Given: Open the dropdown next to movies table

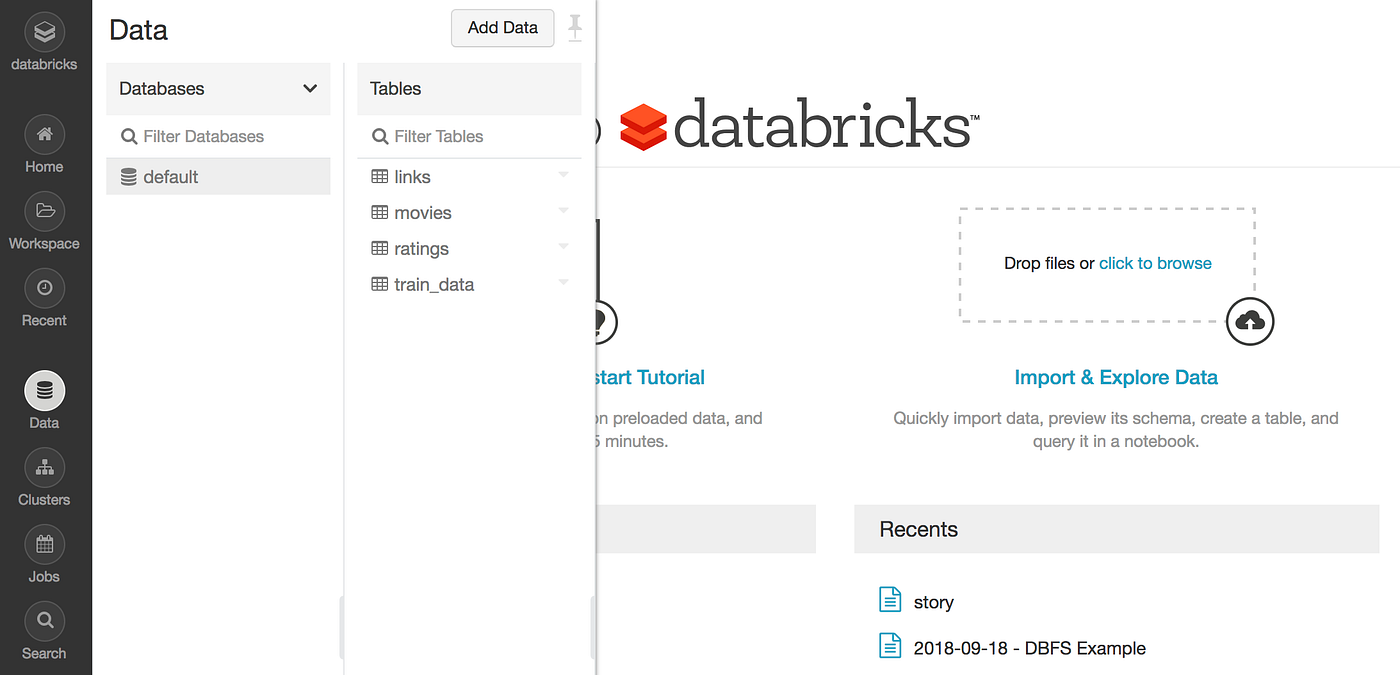Looking at the screenshot, I should tap(562, 210).
